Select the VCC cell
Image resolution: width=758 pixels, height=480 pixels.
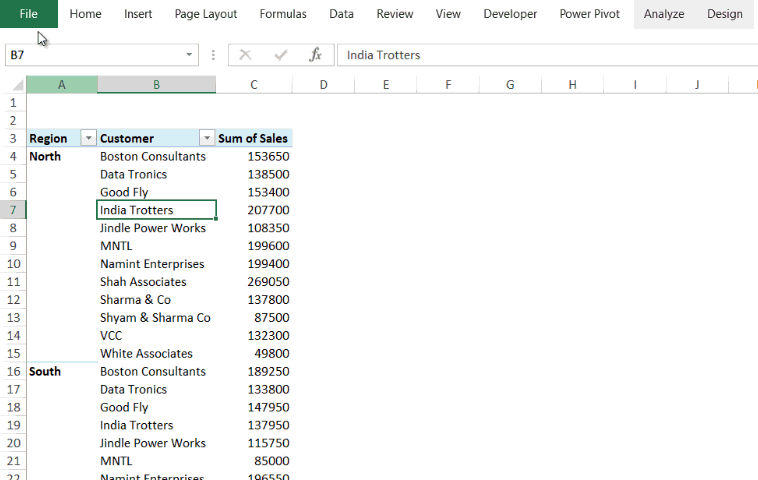click(x=157, y=335)
